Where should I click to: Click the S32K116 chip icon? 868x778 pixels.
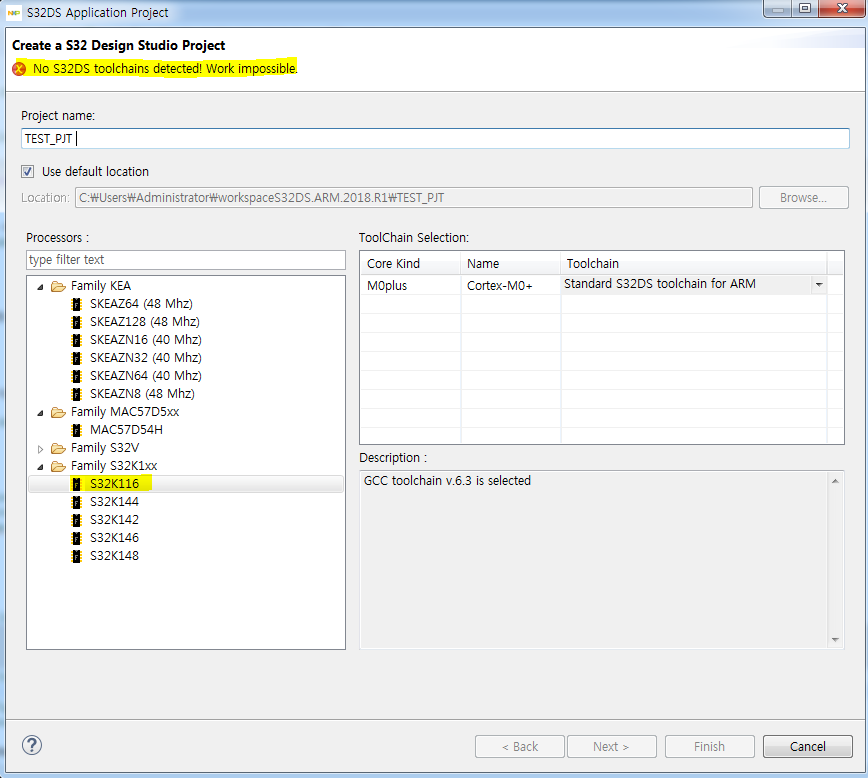(x=76, y=484)
